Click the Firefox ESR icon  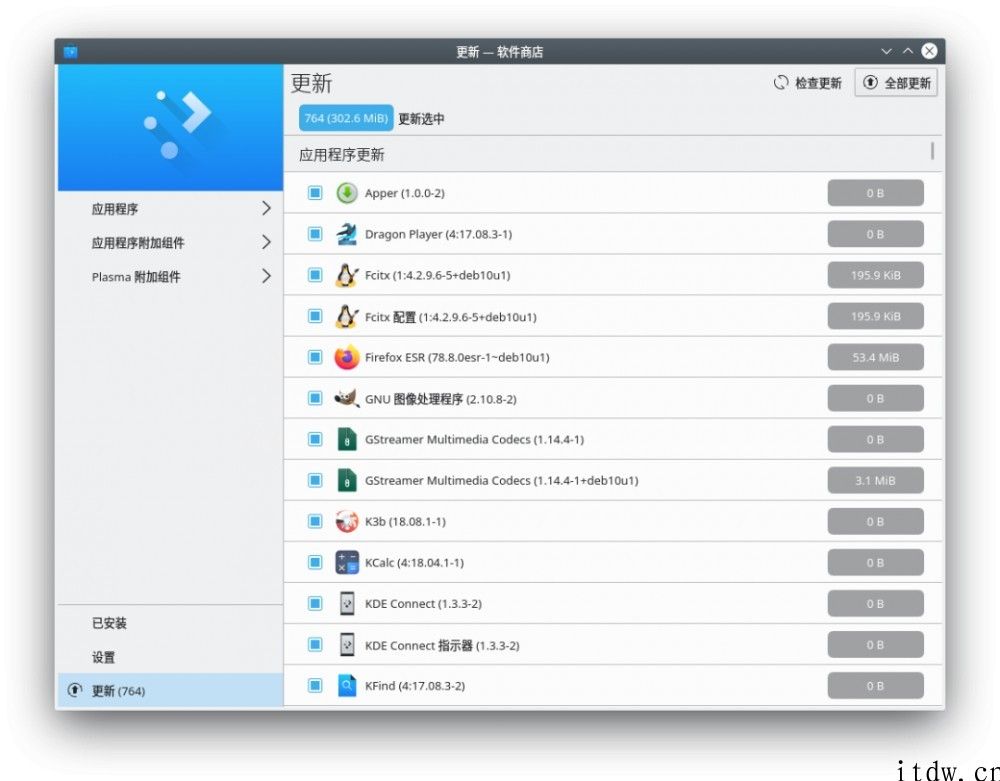coord(346,357)
